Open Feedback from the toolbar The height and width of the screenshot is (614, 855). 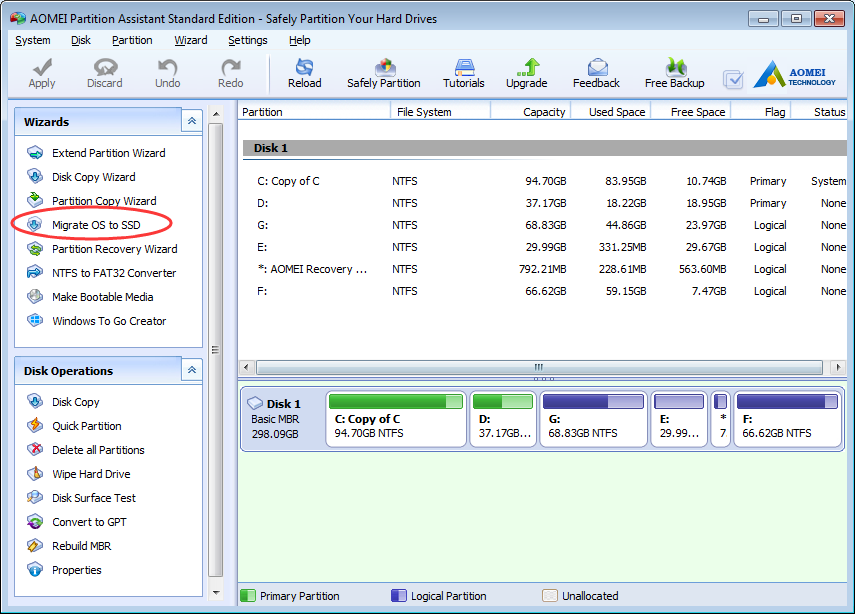pos(597,74)
